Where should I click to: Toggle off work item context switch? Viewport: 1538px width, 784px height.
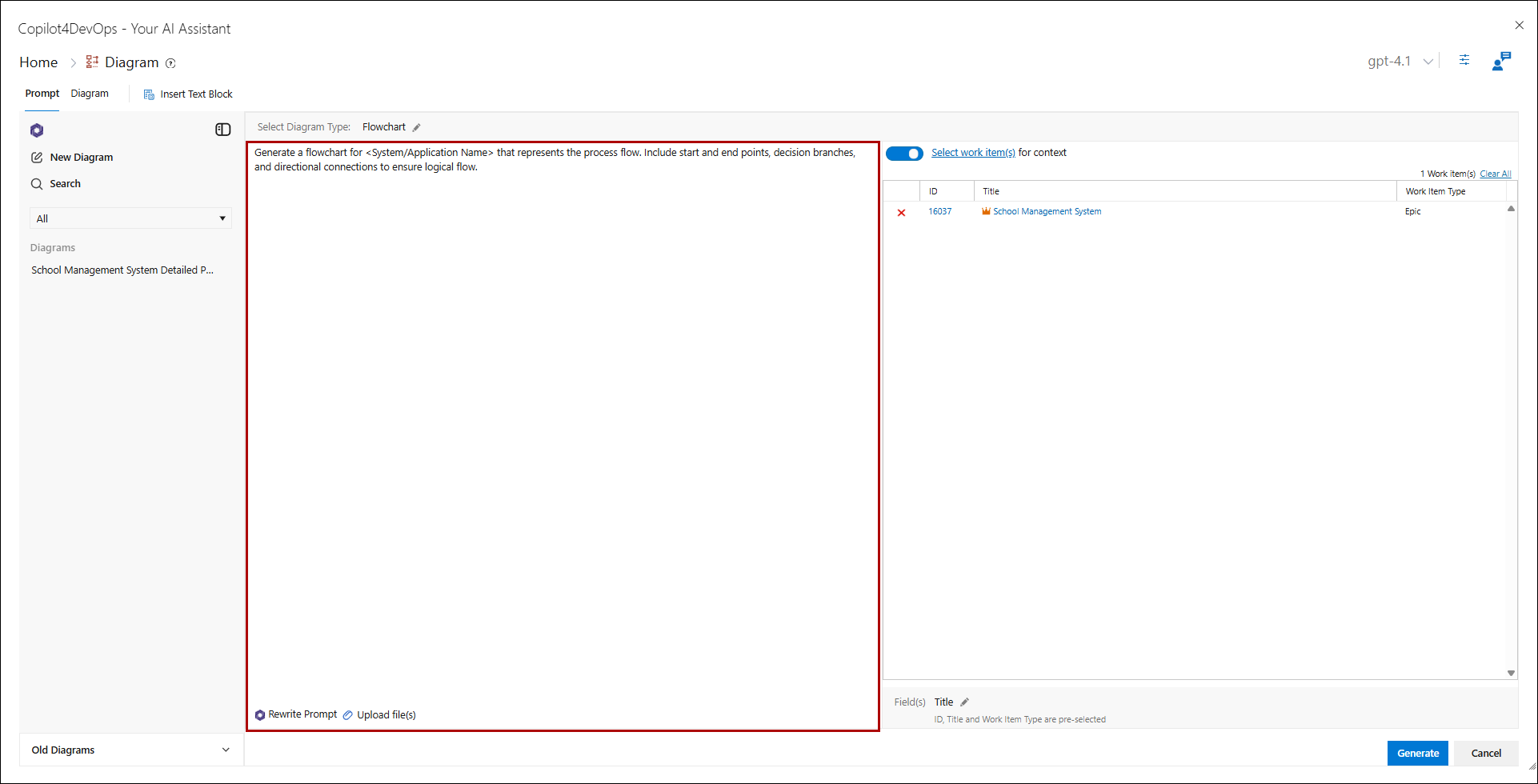(x=904, y=154)
